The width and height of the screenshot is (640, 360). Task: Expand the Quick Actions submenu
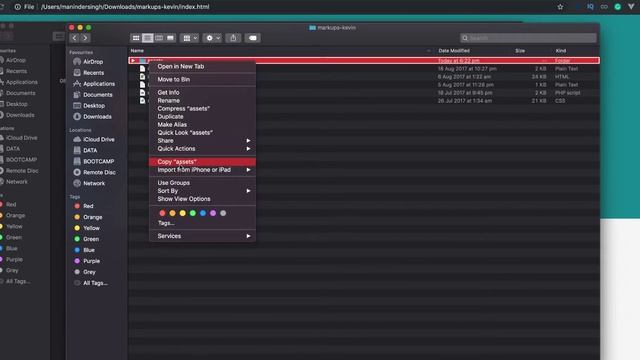pos(202,149)
